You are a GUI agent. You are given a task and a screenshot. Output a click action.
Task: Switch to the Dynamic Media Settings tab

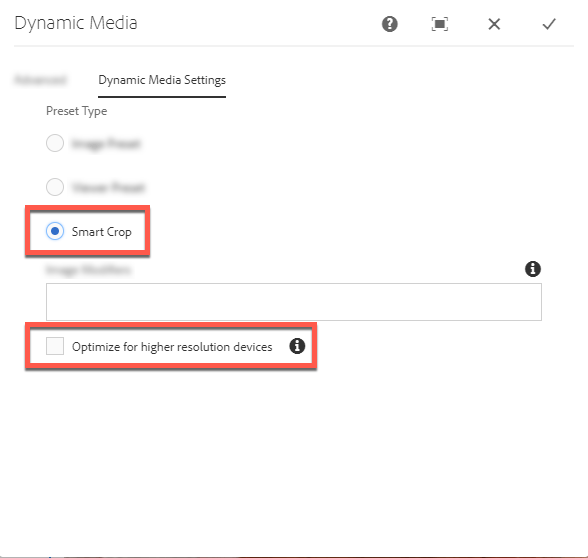[162, 80]
